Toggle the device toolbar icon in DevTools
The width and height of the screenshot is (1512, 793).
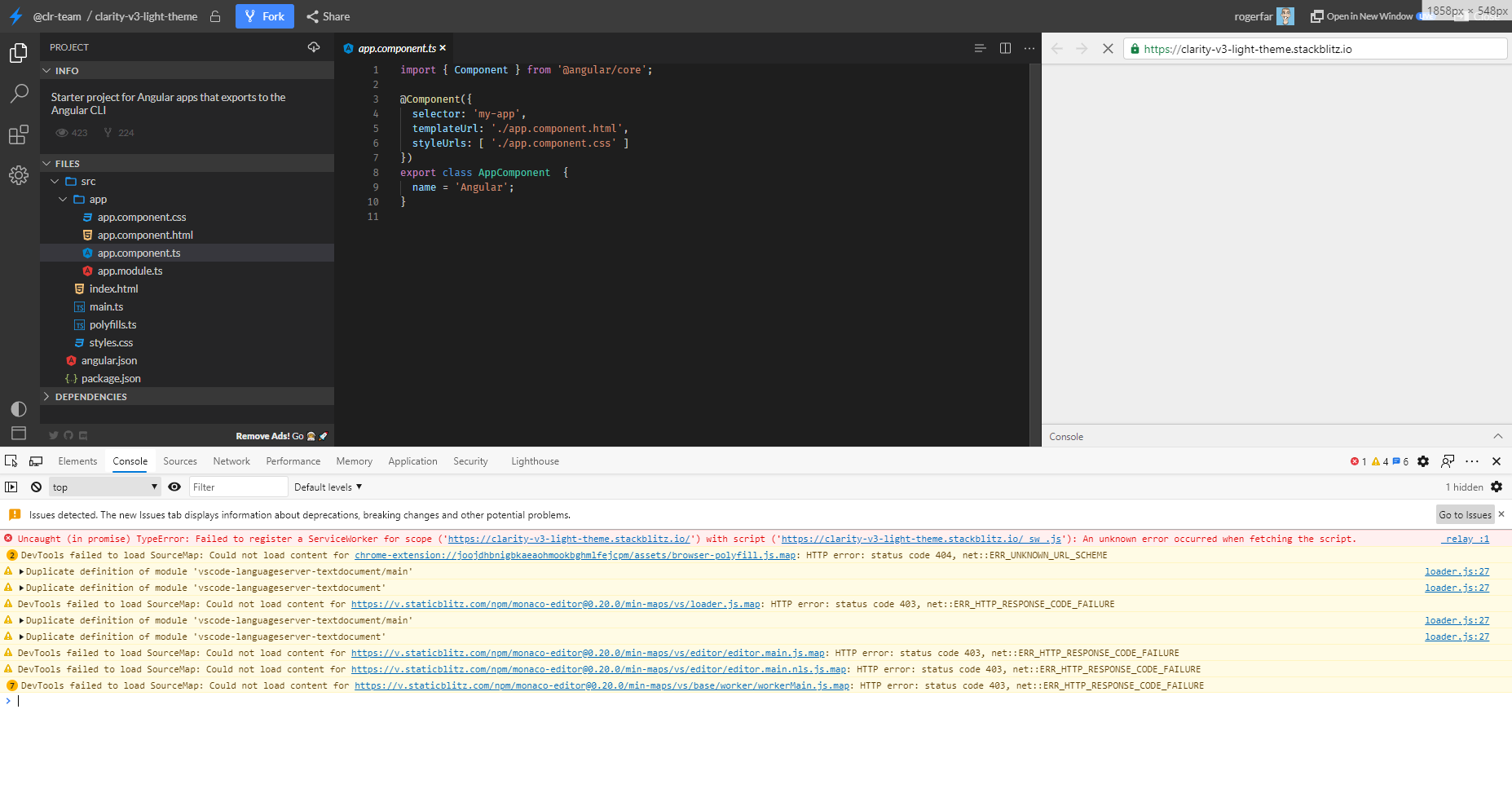(x=36, y=460)
